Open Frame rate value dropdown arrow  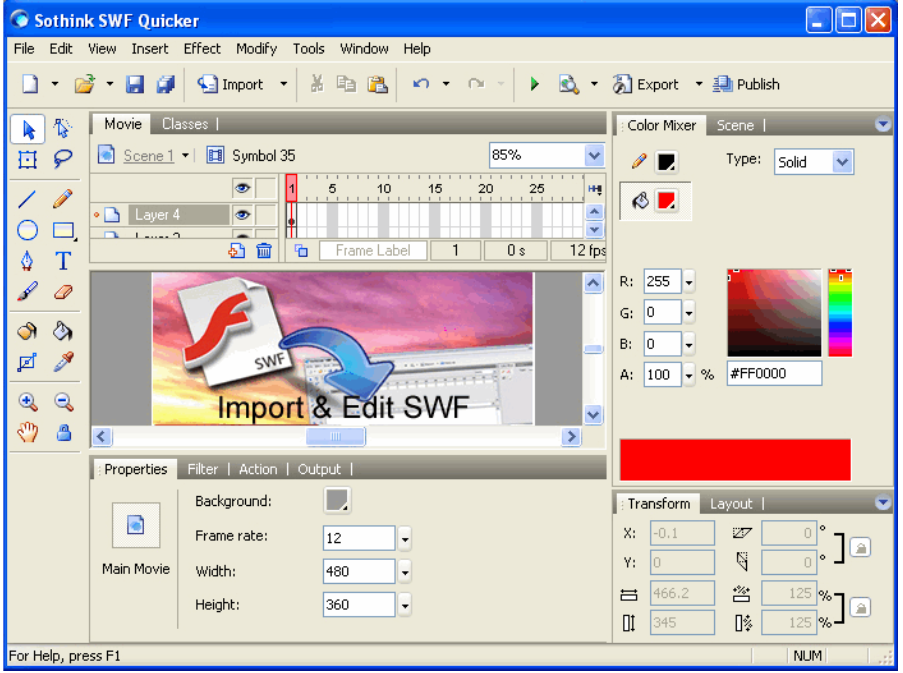click(x=405, y=539)
